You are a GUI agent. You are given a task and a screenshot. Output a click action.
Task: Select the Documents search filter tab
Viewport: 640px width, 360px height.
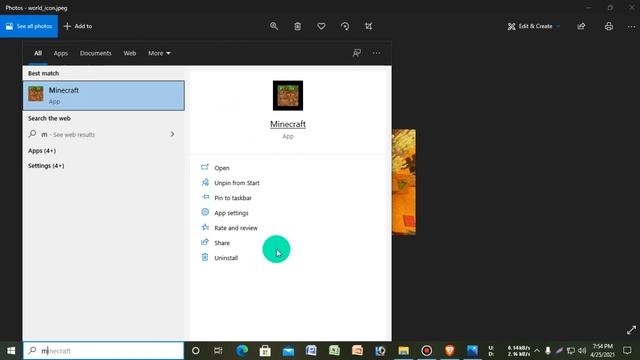click(96, 53)
